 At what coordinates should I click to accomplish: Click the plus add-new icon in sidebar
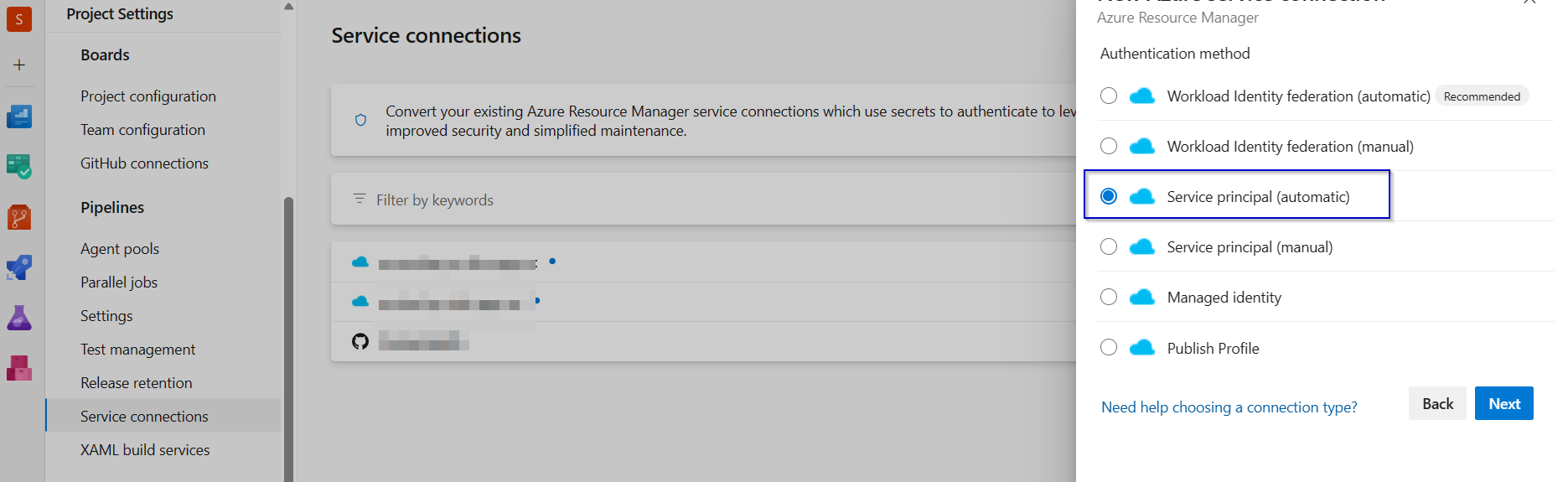(18, 65)
